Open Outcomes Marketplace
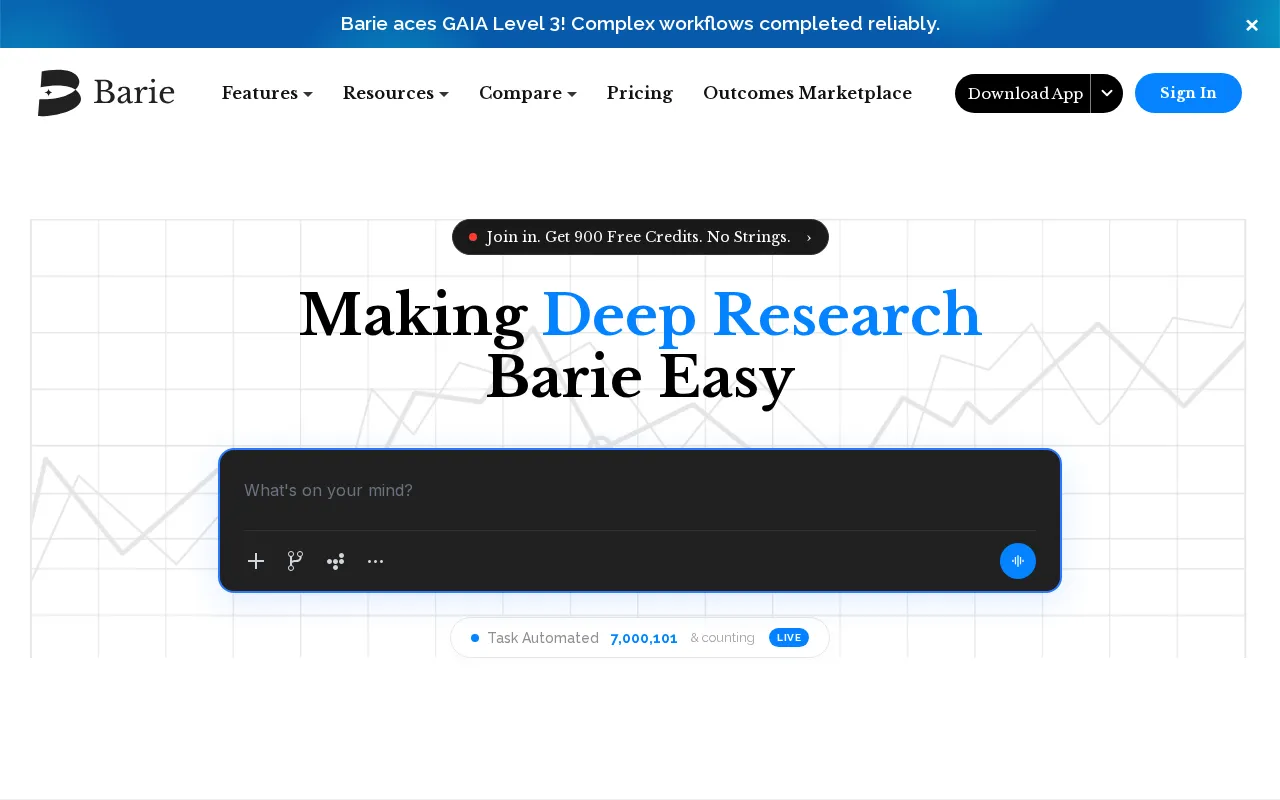The image size is (1280, 800). tap(807, 93)
